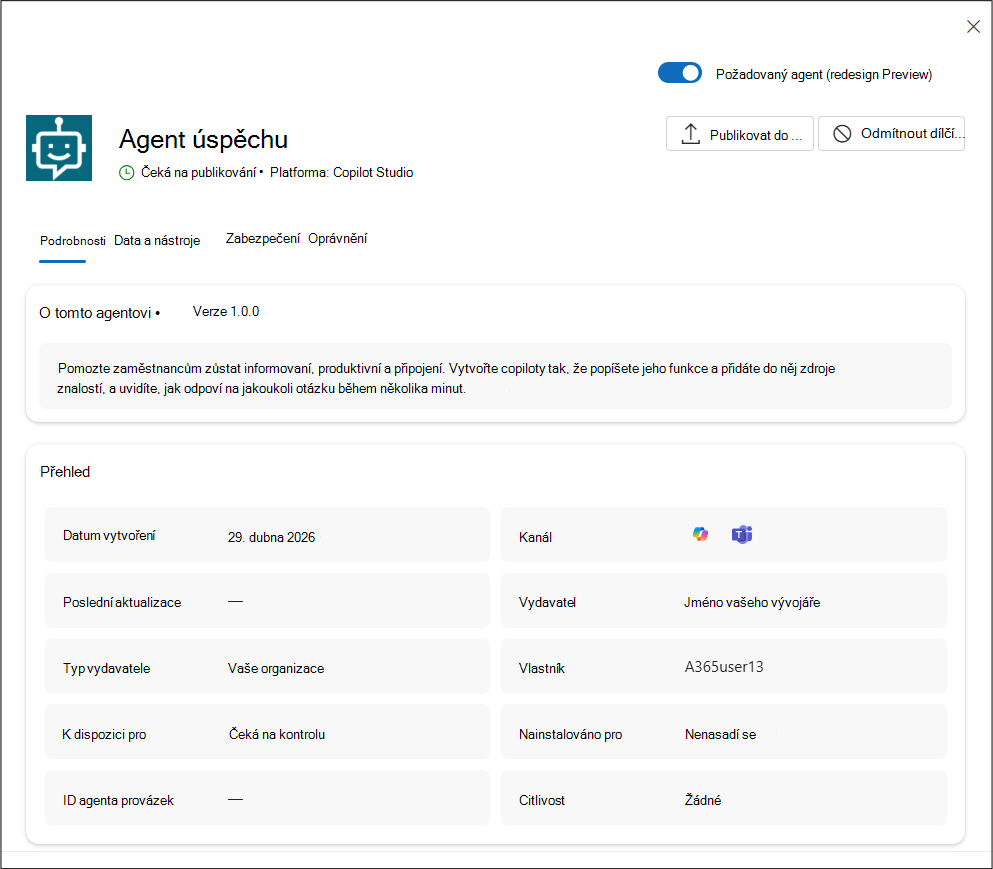The width and height of the screenshot is (993, 869).
Task: Switch to the Oprávnění tab
Action: (338, 239)
